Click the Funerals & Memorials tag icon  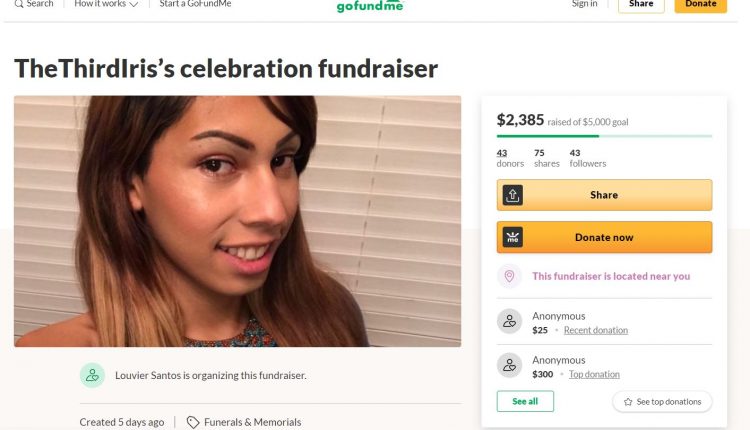[x=193, y=422]
